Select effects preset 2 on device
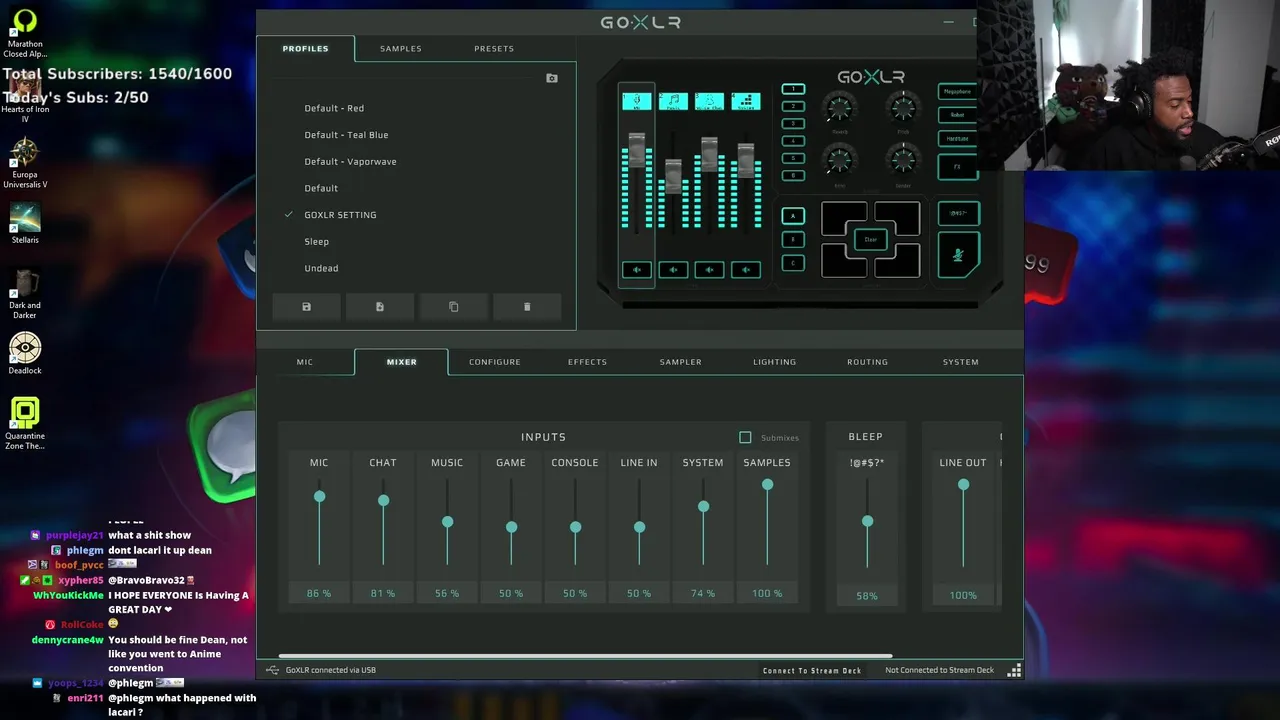Image resolution: width=1280 pixels, height=720 pixels. tap(793, 107)
